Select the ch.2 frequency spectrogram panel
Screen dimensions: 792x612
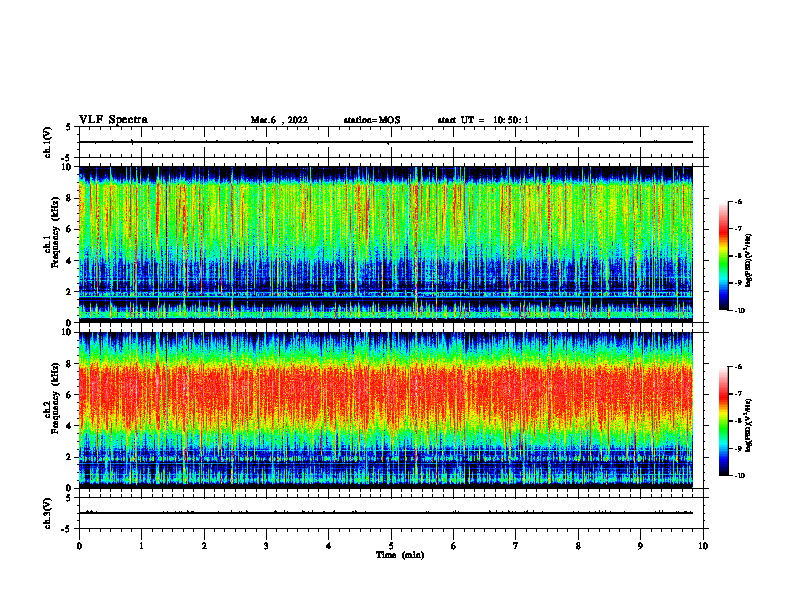click(386, 410)
